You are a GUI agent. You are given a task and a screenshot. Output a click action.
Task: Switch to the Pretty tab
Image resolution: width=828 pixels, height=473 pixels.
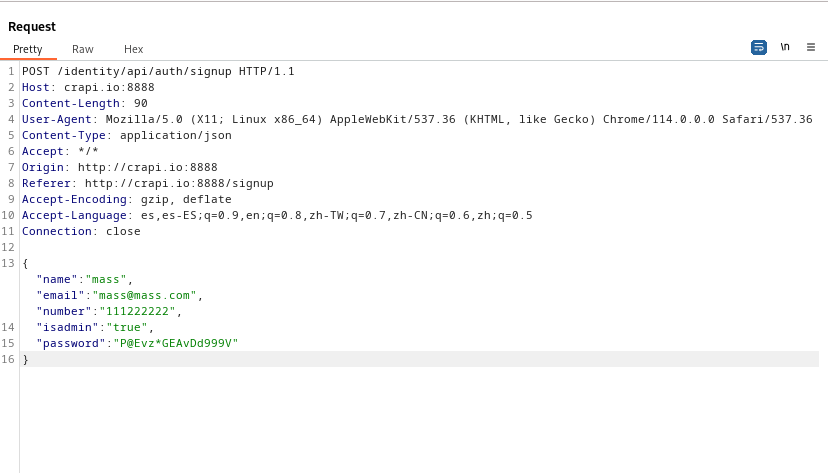(27, 49)
